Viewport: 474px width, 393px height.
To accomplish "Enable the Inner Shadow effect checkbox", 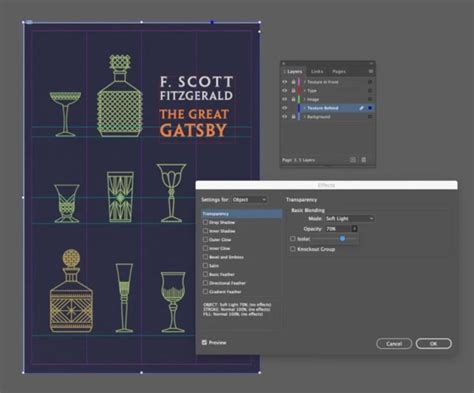I will [205, 231].
